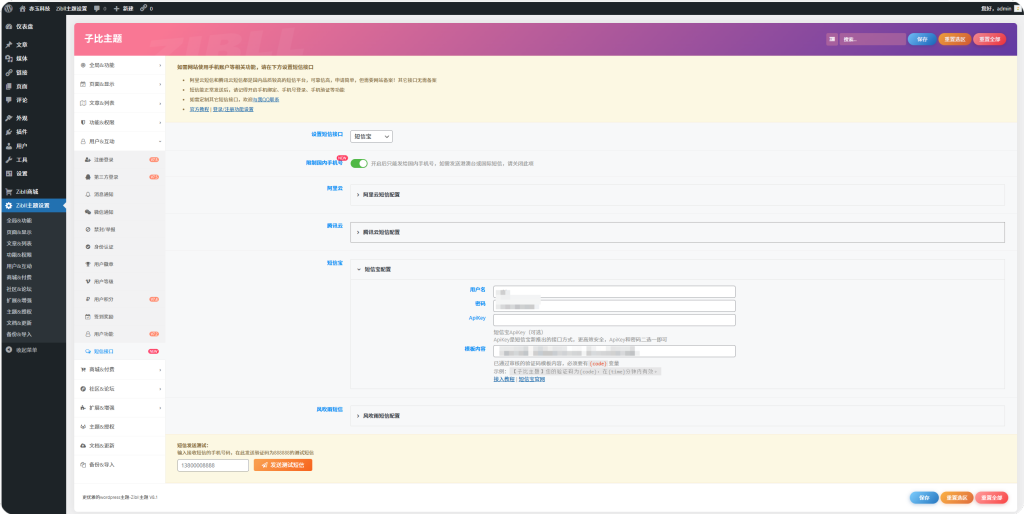
Task: Click the top blue 保存 button
Action: click(x=921, y=39)
